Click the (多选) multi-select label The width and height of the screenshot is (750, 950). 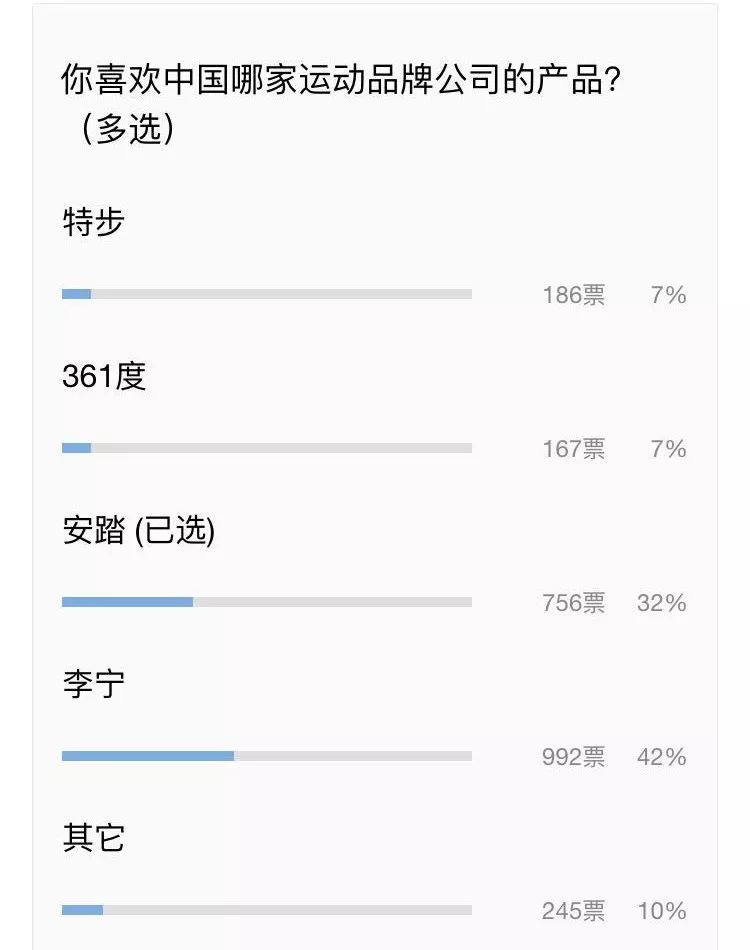pyautogui.click(x=128, y=128)
